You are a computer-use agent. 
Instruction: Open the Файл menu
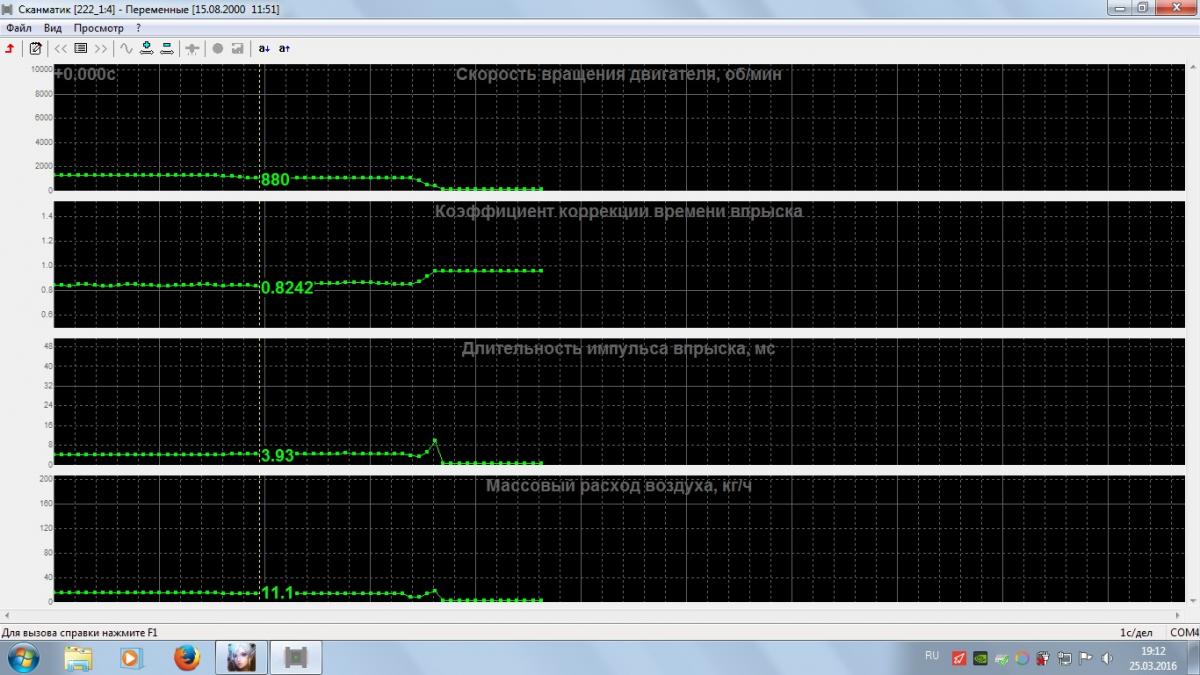pyautogui.click(x=19, y=28)
